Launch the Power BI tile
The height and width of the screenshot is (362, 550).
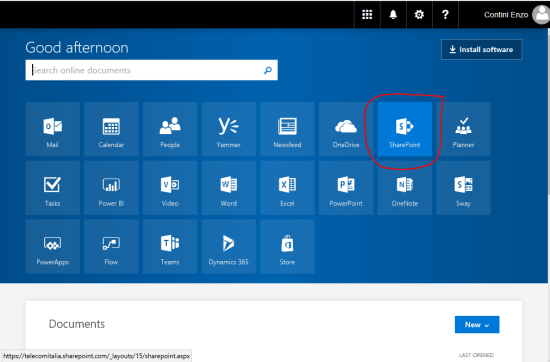[x=111, y=188]
